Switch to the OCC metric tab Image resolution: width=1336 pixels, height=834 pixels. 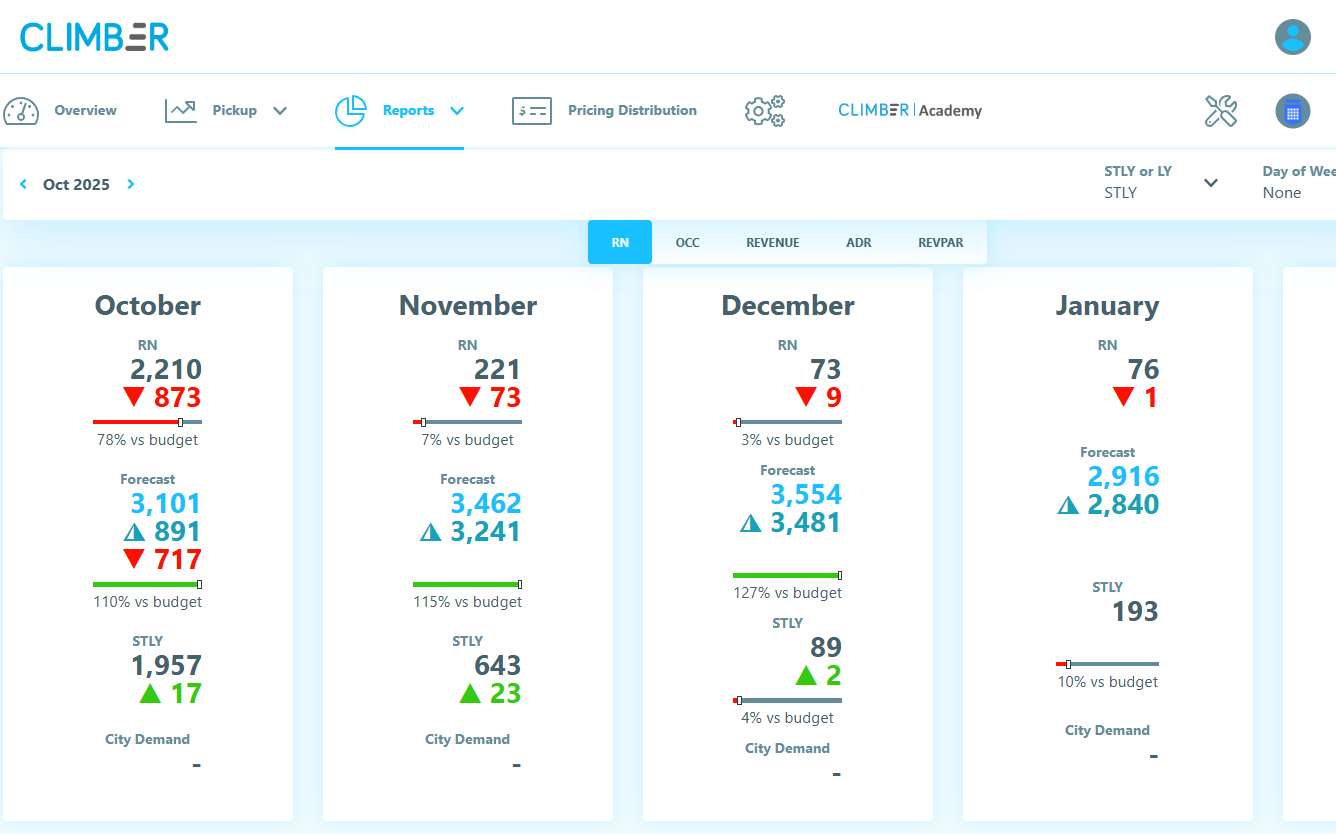687,242
